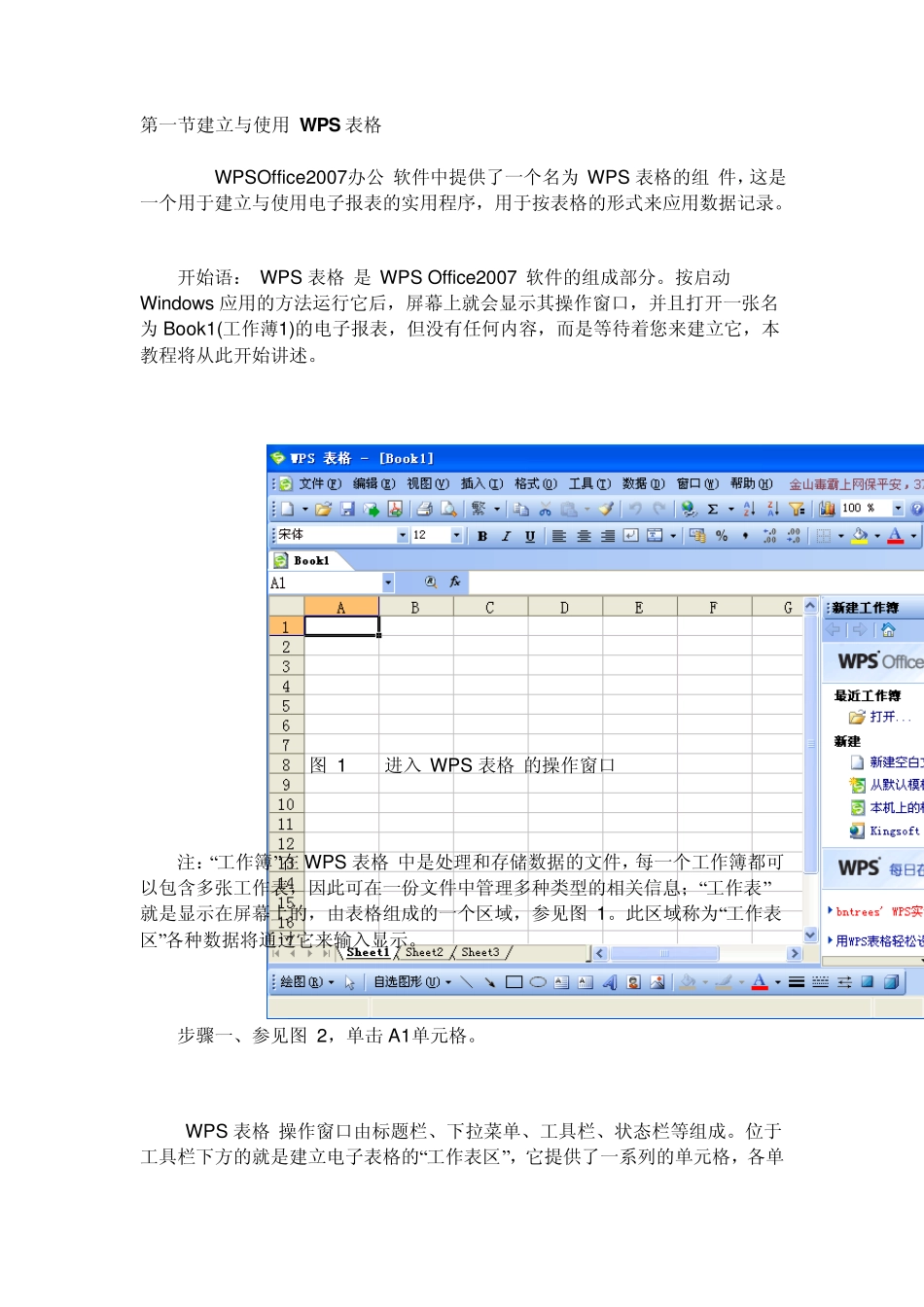924x1307 pixels.
Task: Open the 自选图形 AutoShapes dropdown
Action: coord(412,982)
